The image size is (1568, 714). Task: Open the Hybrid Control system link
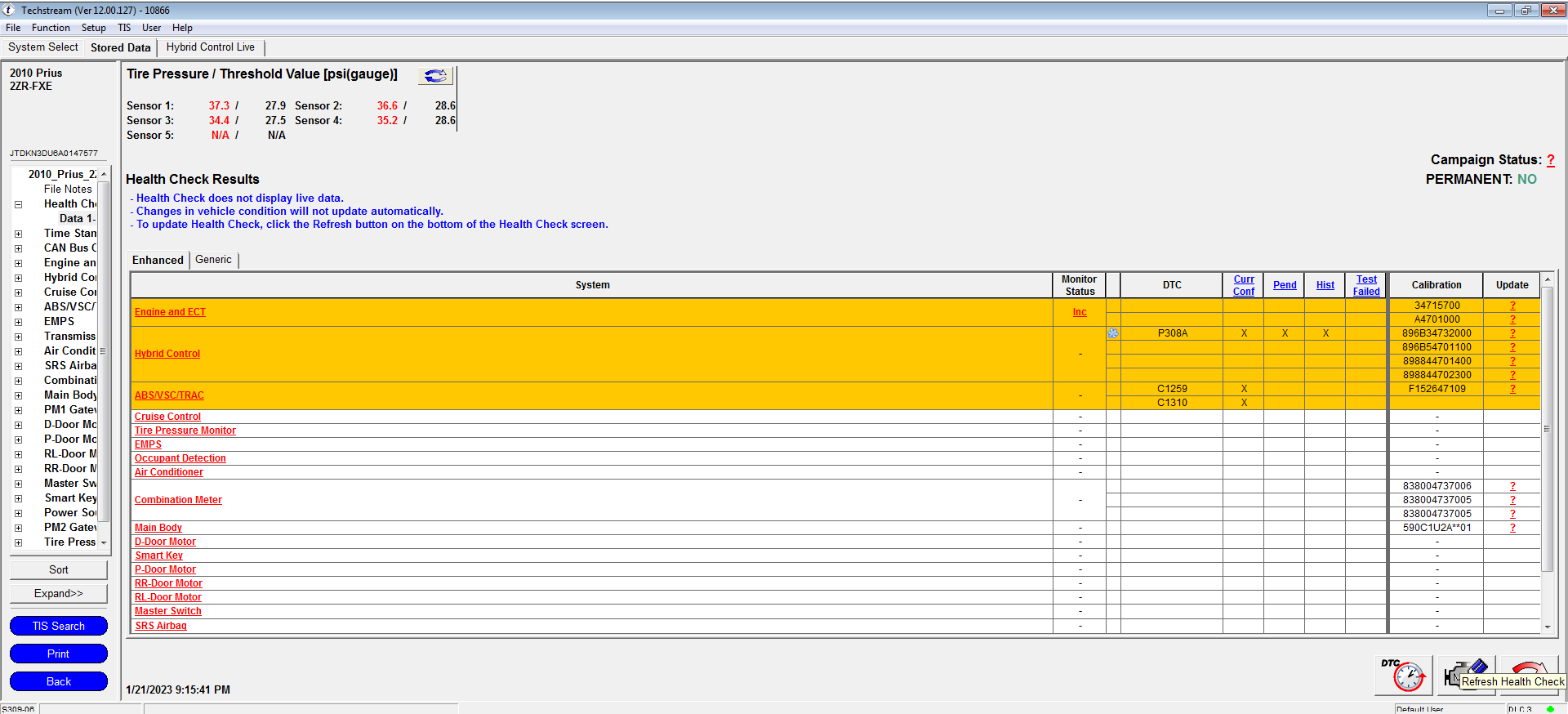click(167, 354)
